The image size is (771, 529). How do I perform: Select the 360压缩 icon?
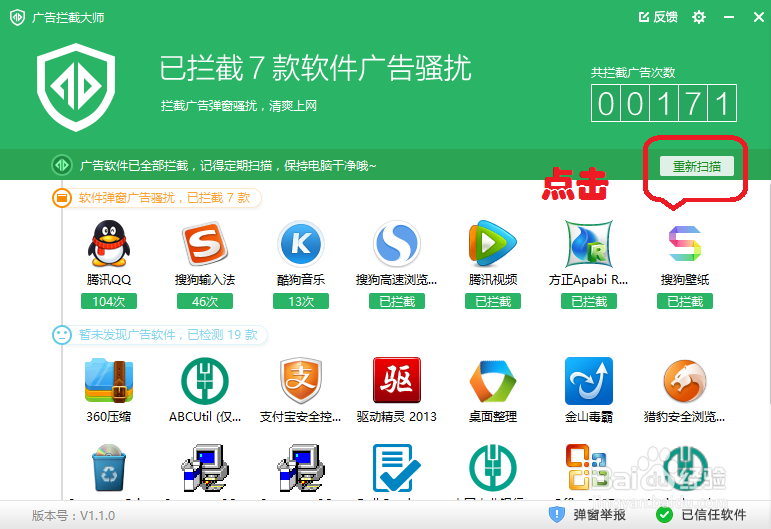tap(109, 381)
